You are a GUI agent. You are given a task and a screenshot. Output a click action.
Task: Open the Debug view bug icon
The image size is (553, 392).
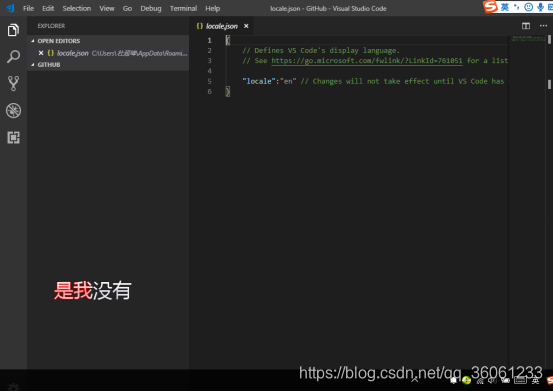tap(13, 110)
